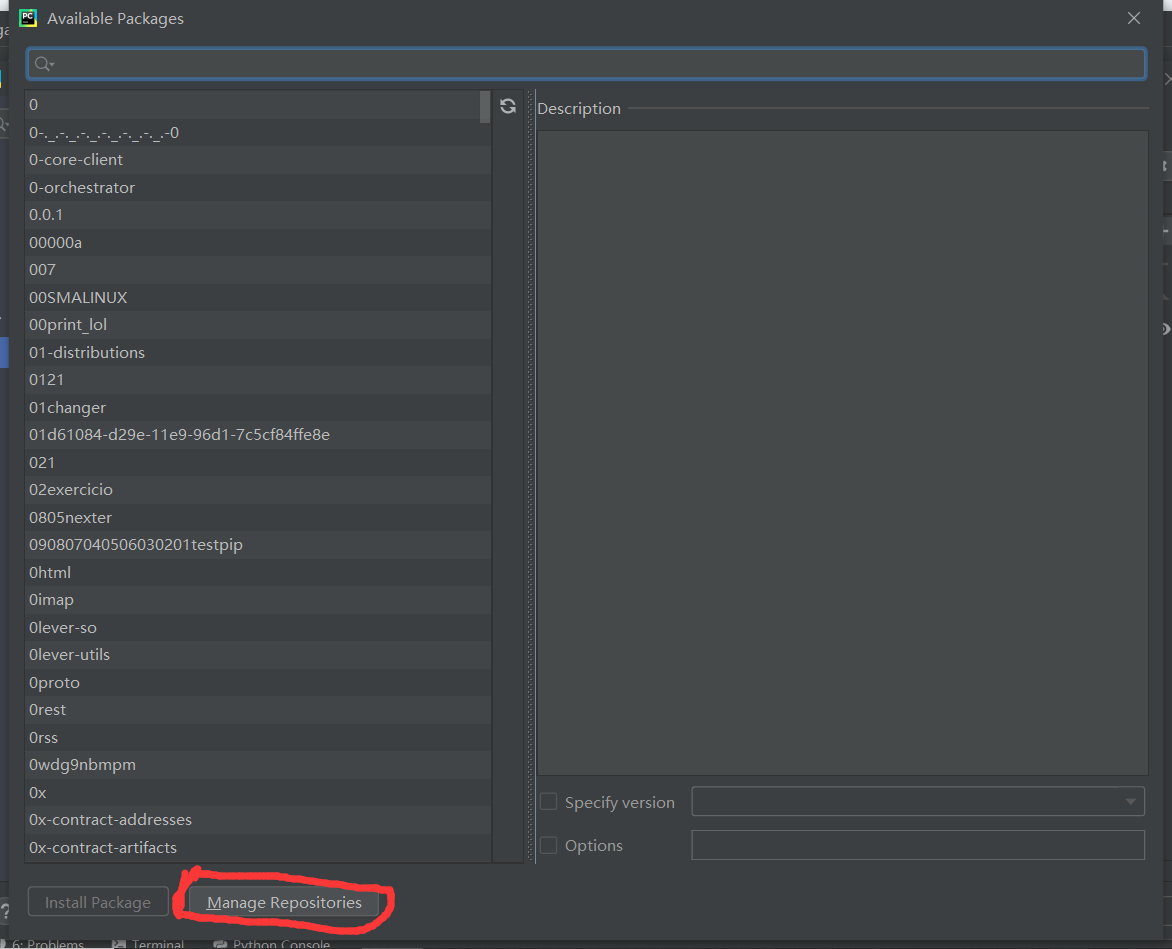Select the 0-._.-._ dashed package row
Image resolution: width=1172 pixels, height=949 pixels.
[x=258, y=133]
